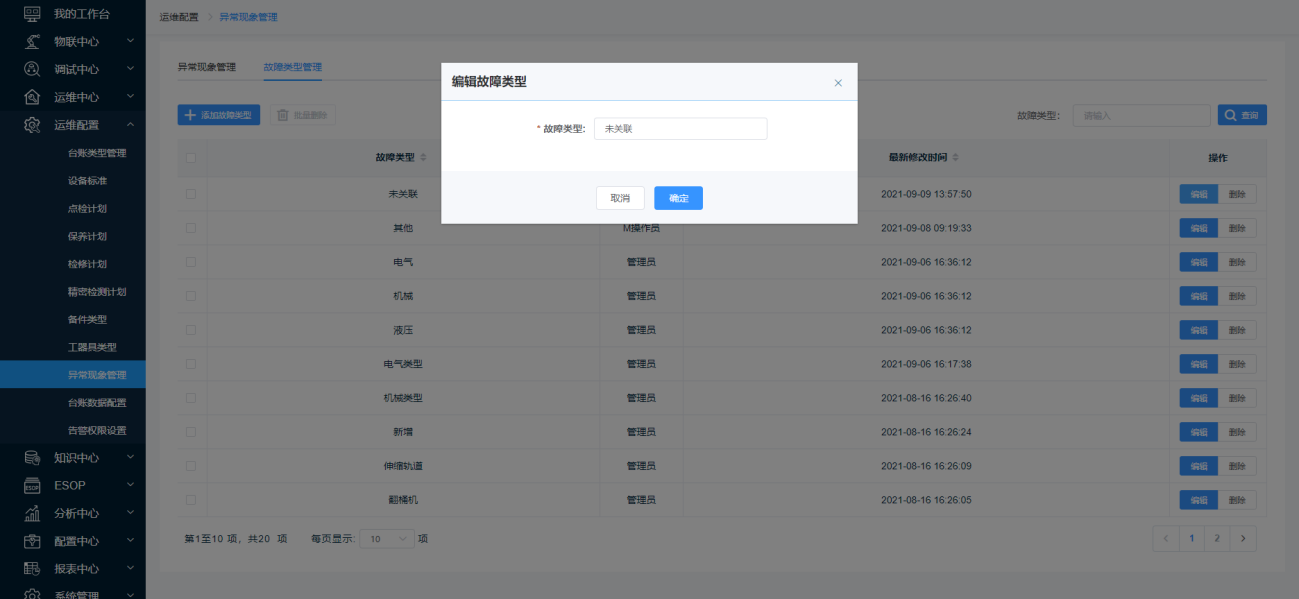Switch to the 异常现象管理 tab

pos(207,67)
